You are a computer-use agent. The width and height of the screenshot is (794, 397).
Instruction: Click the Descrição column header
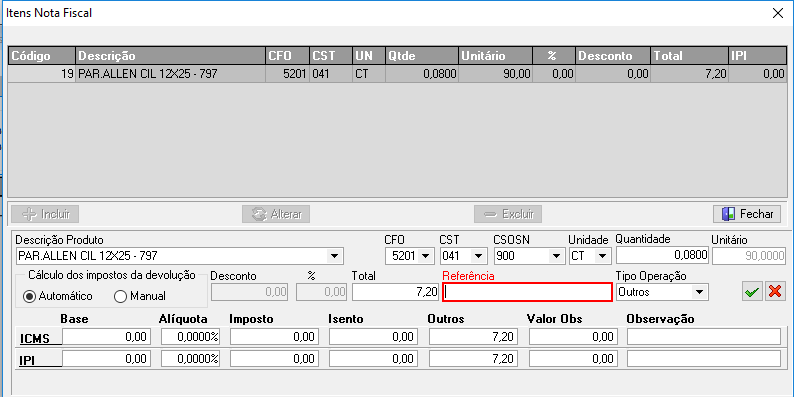[171, 56]
